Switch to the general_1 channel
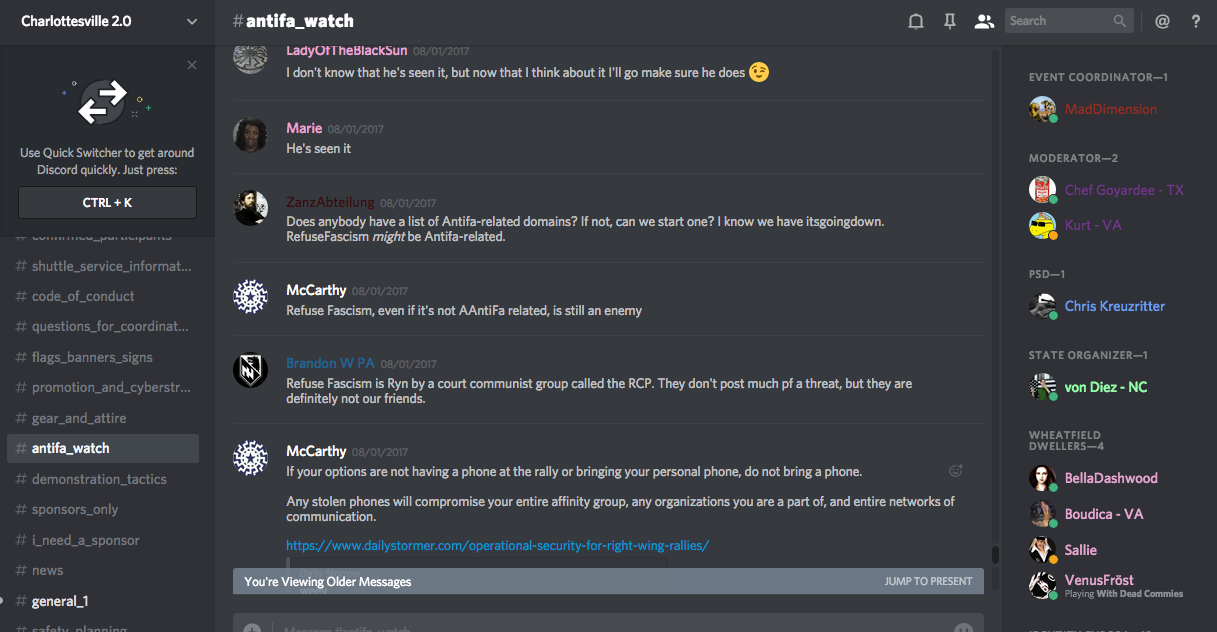The height and width of the screenshot is (632, 1217). [x=60, y=601]
